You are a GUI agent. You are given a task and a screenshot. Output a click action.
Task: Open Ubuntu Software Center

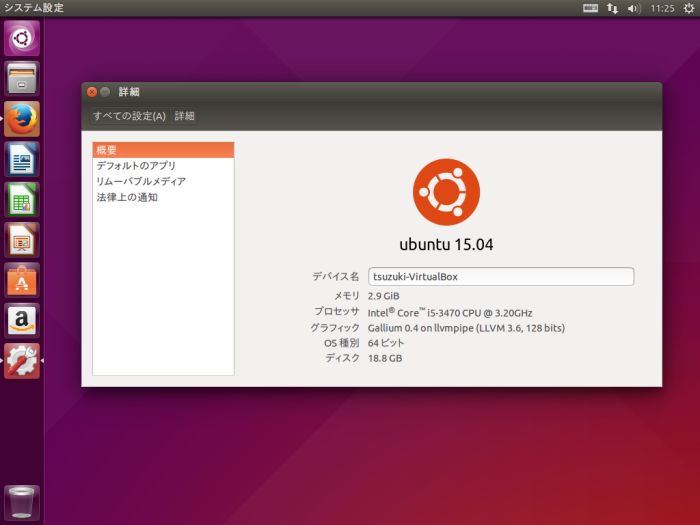coord(22,280)
